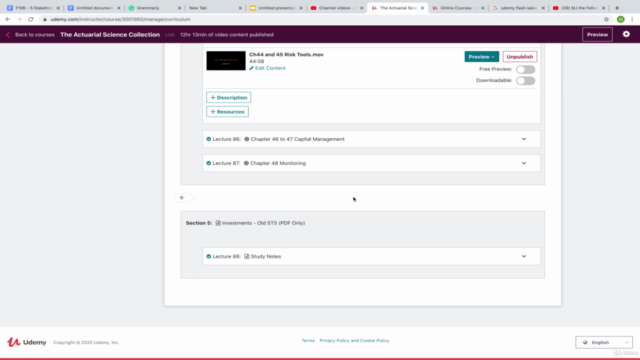
Task: Switch to the Online Courses tab
Action: pyautogui.click(x=459, y=8)
